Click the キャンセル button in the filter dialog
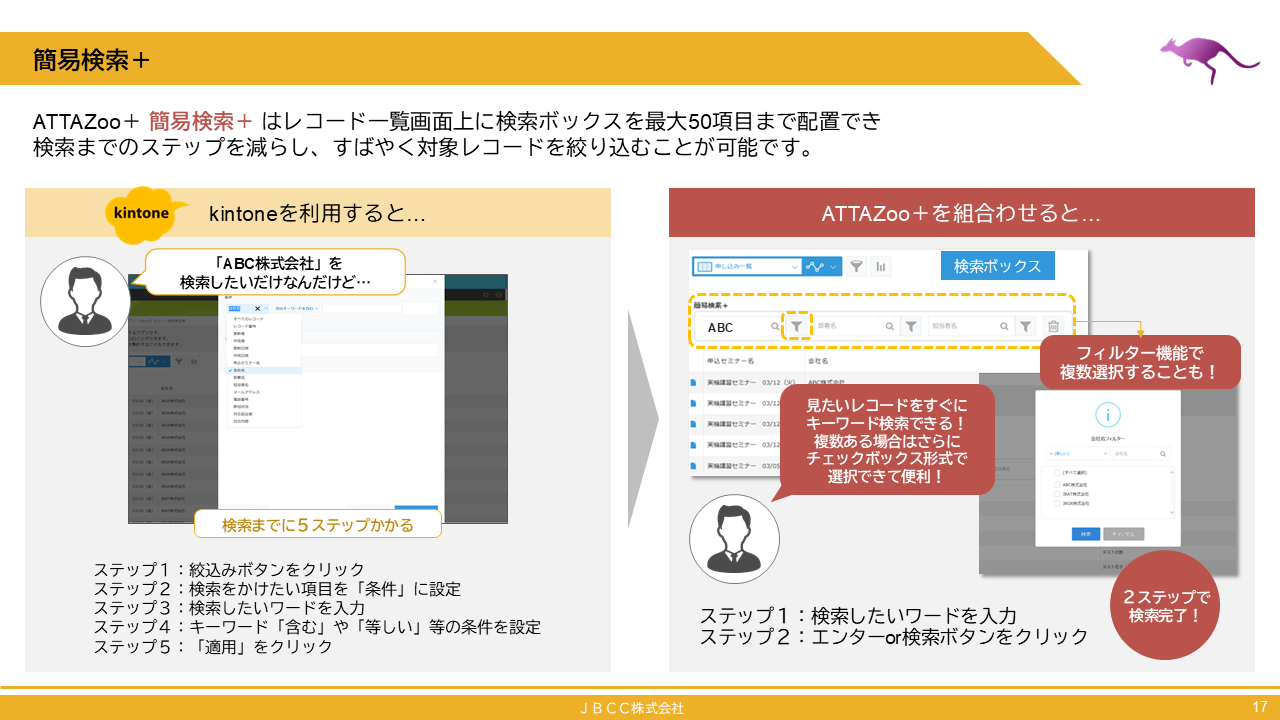 pyautogui.click(x=1124, y=534)
